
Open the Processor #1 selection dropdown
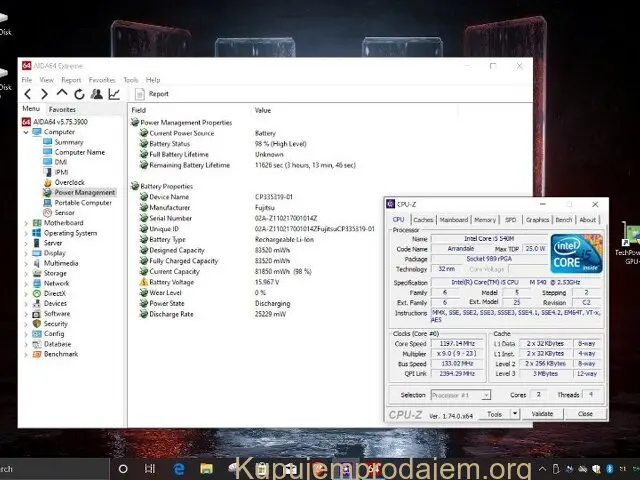pos(460,395)
